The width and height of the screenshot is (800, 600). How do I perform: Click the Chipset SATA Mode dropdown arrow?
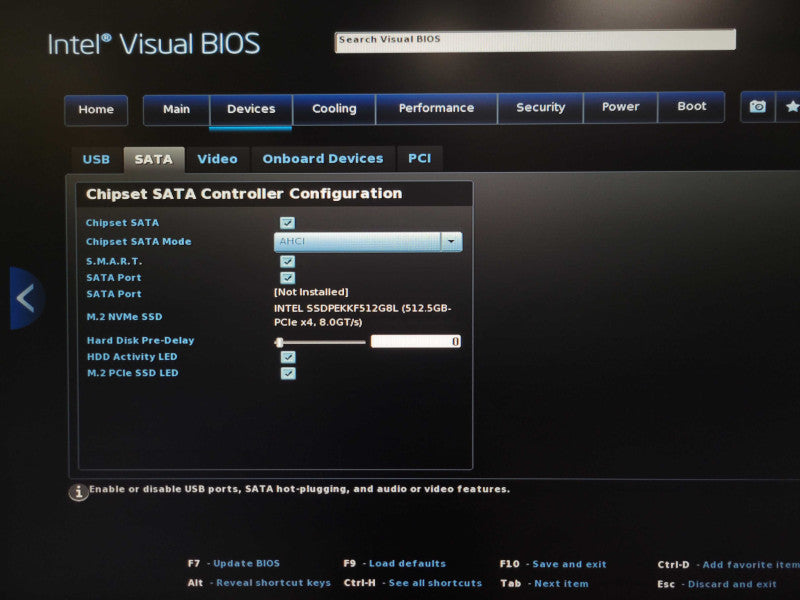pos(451,241)
